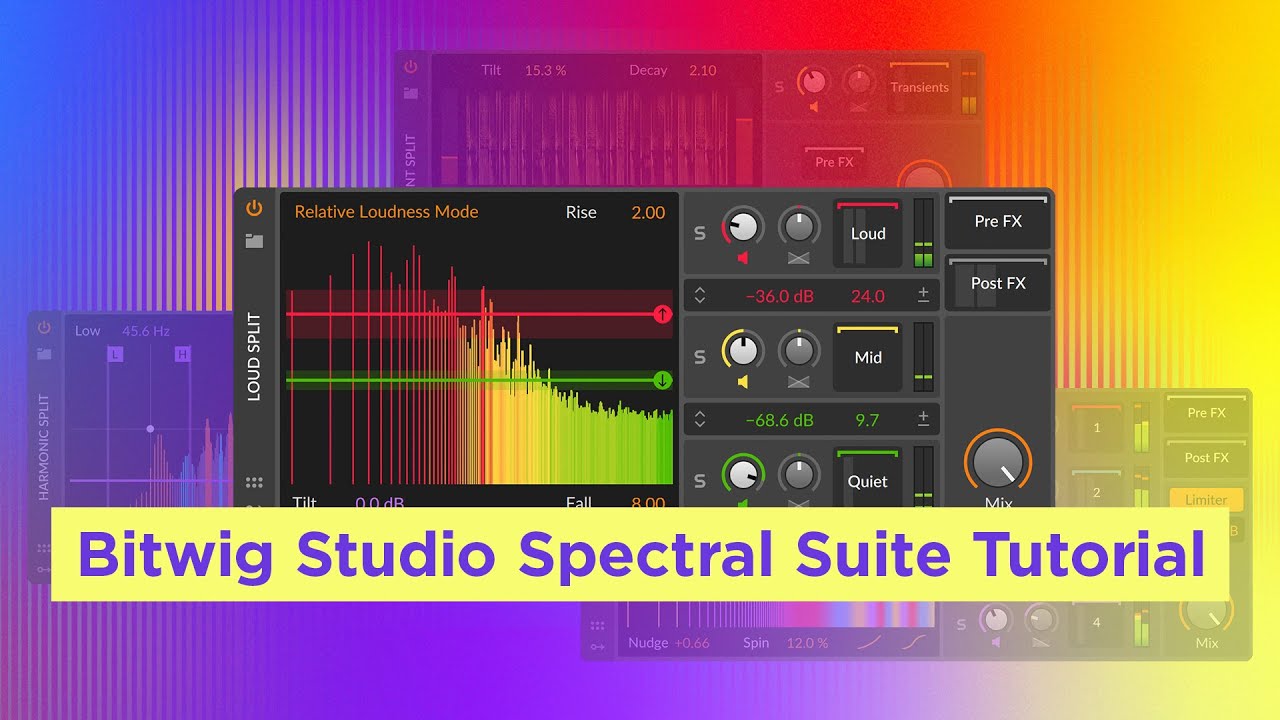Open the Loud chain slot
1280x720 pixels.
coord(868,234)
